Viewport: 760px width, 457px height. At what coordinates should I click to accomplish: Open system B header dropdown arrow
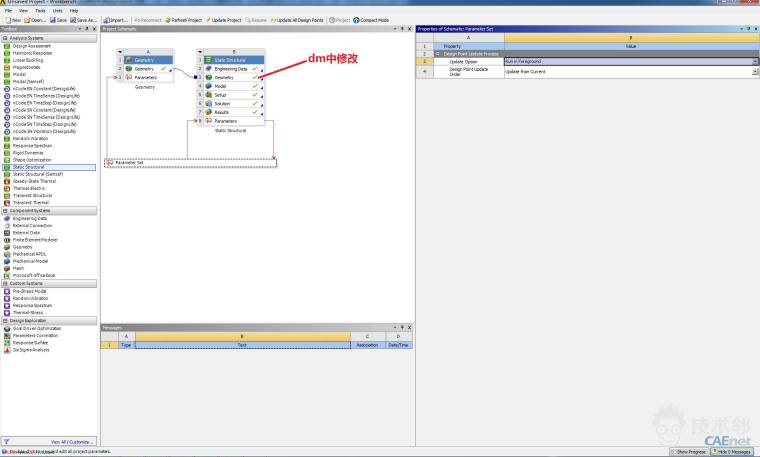pos(200,51)
